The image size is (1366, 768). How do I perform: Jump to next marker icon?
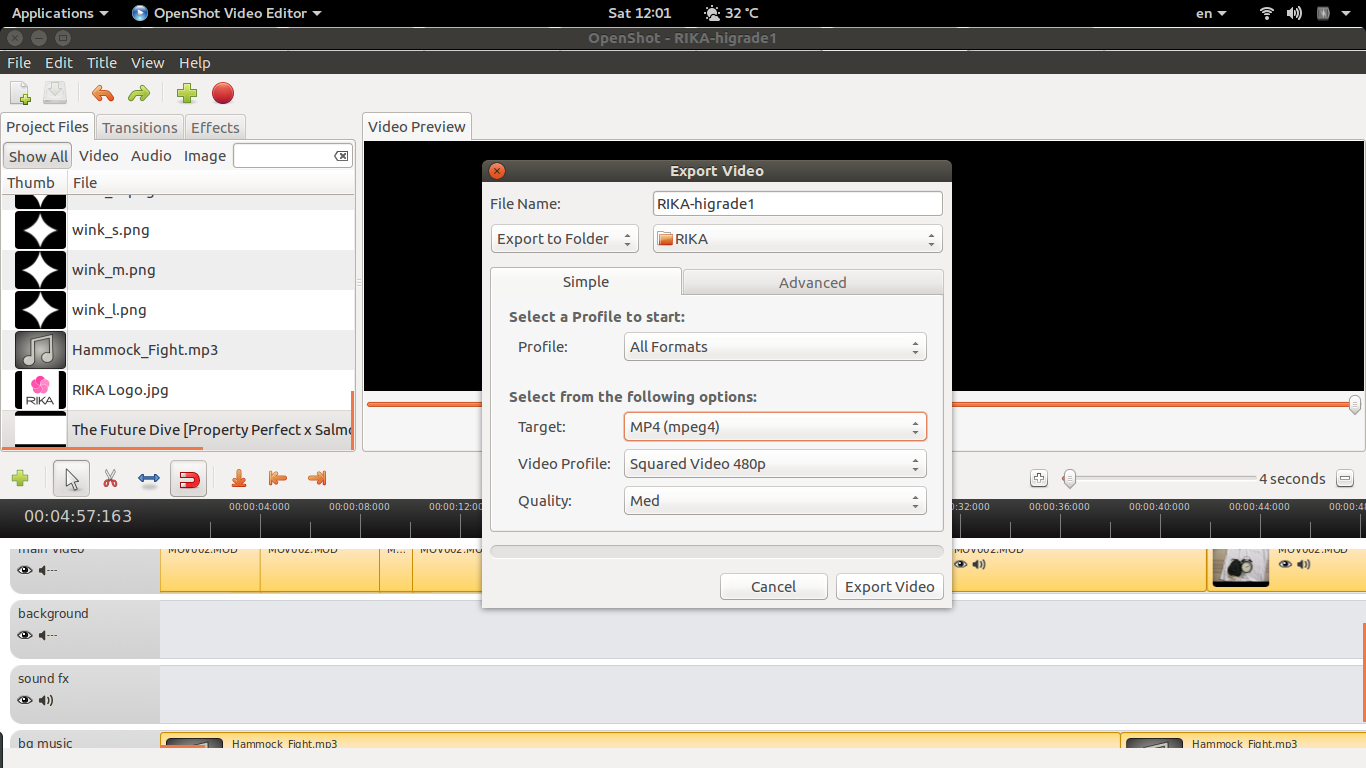[x=317, y=479]
